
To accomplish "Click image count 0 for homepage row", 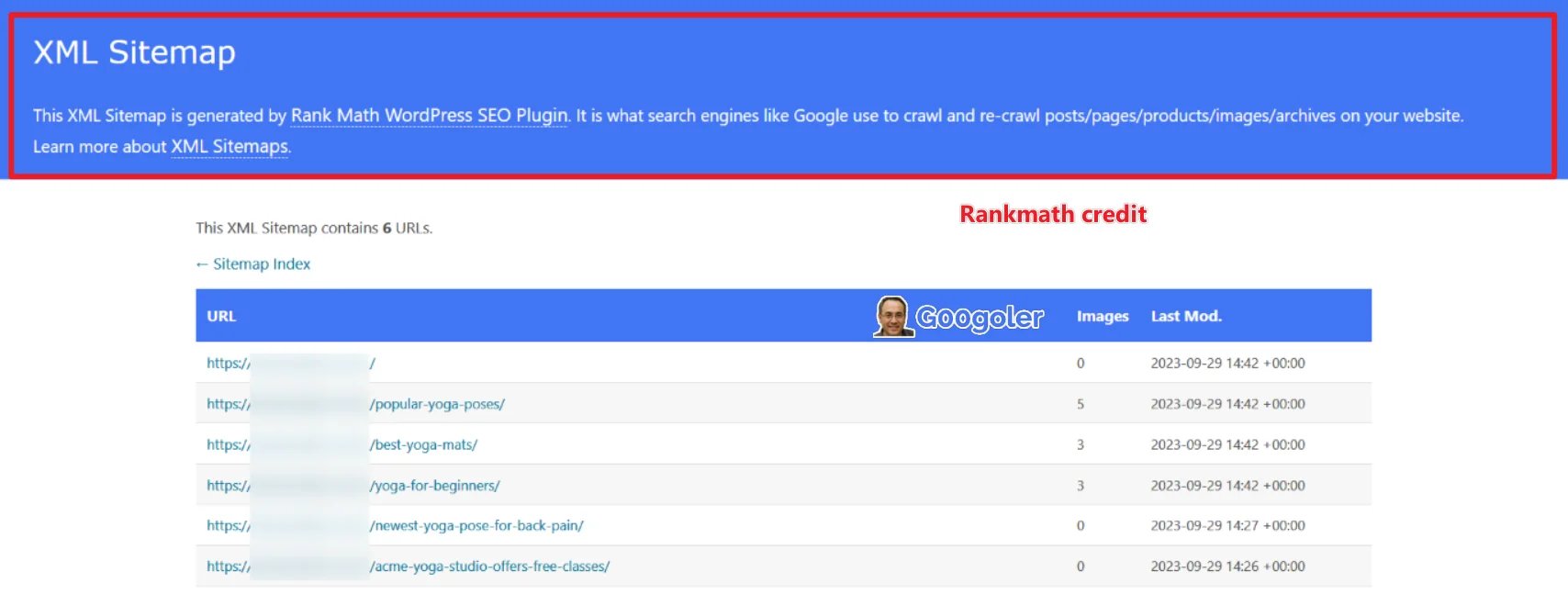I will tap(1081, 364).
